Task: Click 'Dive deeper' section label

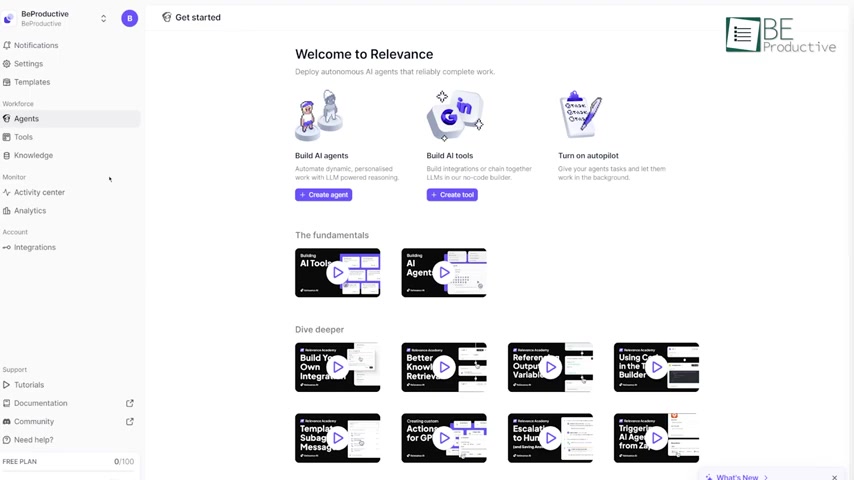Action: (320, 330)
